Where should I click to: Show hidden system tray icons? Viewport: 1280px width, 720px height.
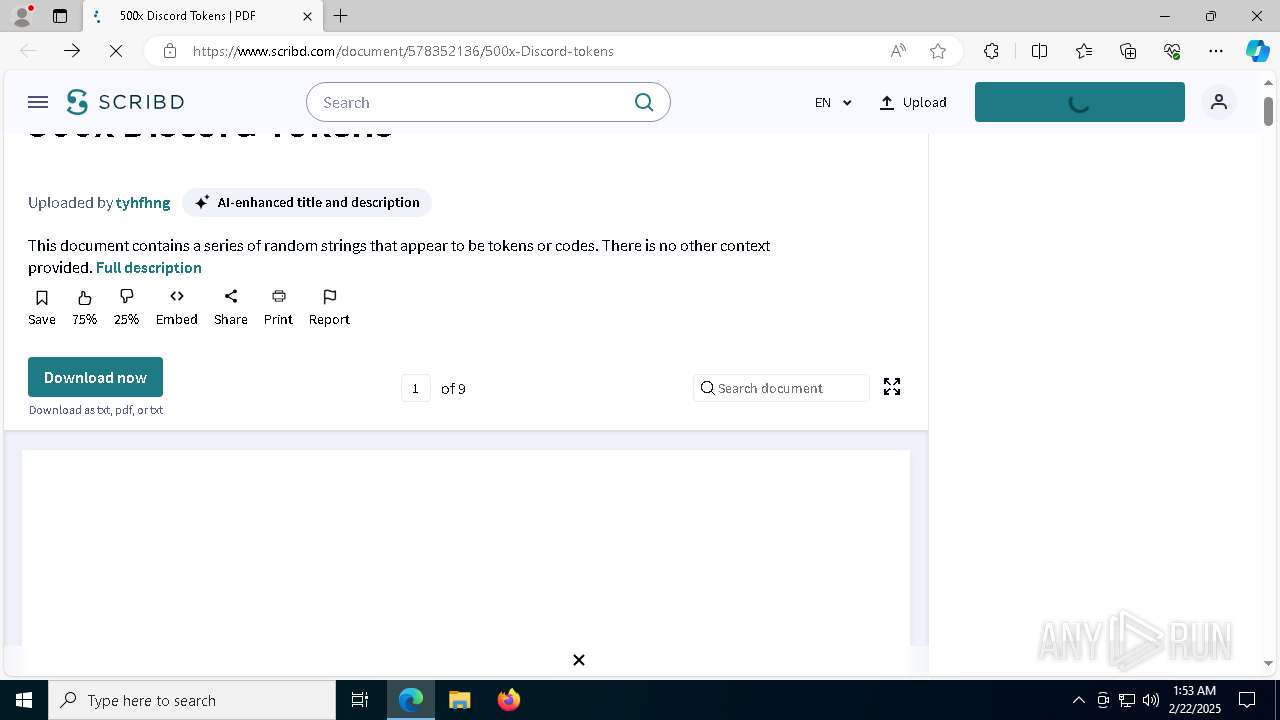[x=1078, y=700]
